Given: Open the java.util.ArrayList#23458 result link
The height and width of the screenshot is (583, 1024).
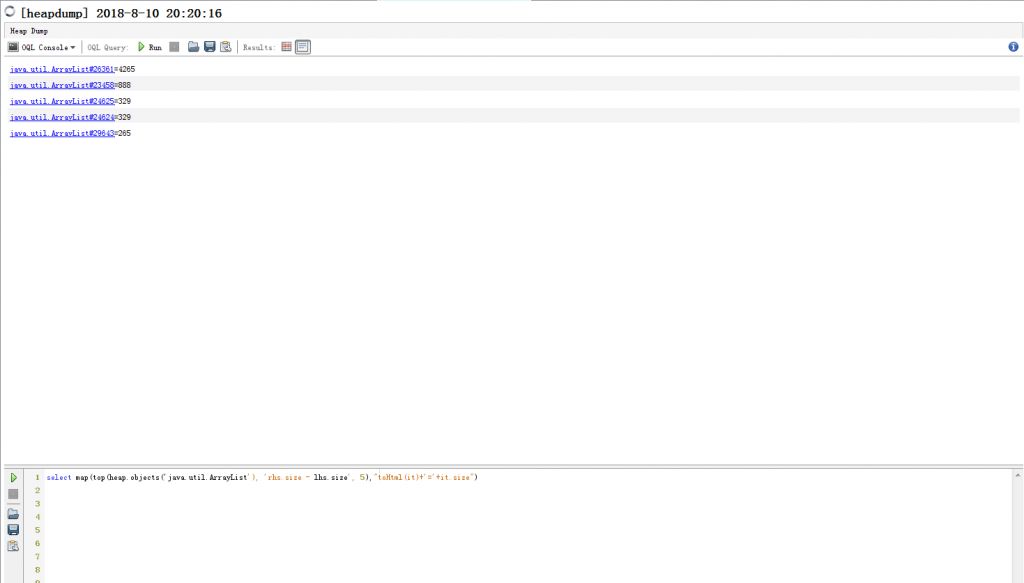Looking at the screenshot, I should tap(62, 85).
